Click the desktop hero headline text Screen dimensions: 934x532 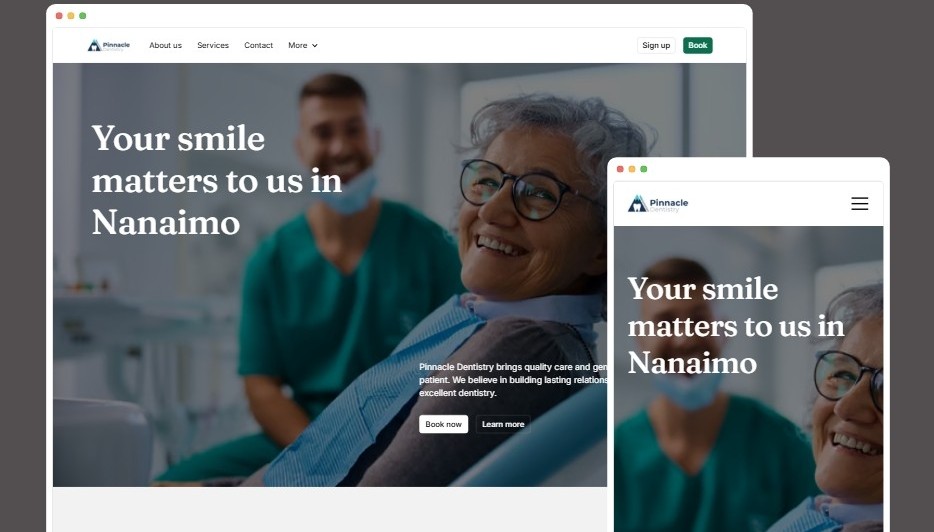pos(217,181)
